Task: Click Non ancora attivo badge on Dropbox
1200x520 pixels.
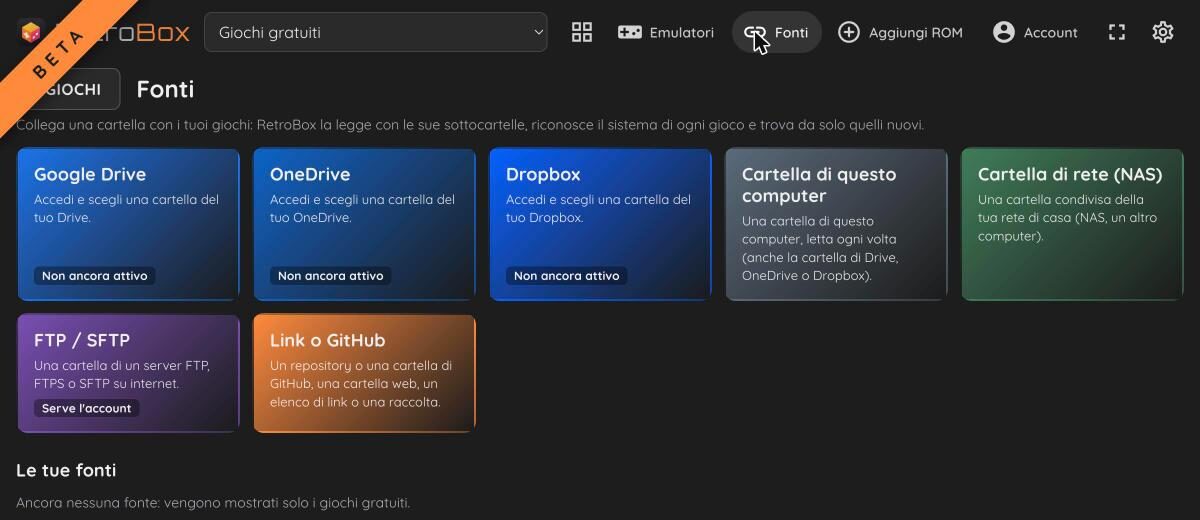Action: coord(567,276)
